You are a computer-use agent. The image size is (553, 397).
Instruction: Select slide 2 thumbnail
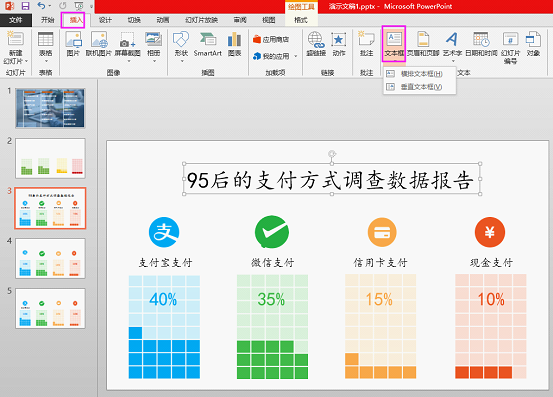(50, 158)
